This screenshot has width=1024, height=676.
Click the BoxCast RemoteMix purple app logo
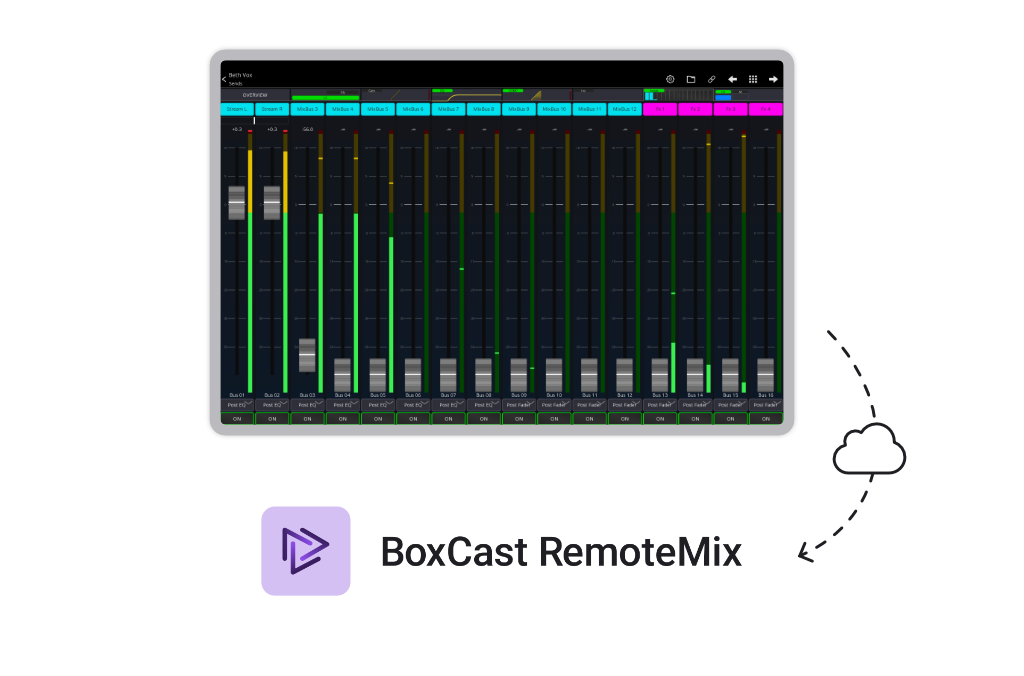click(x=306, y=551)
